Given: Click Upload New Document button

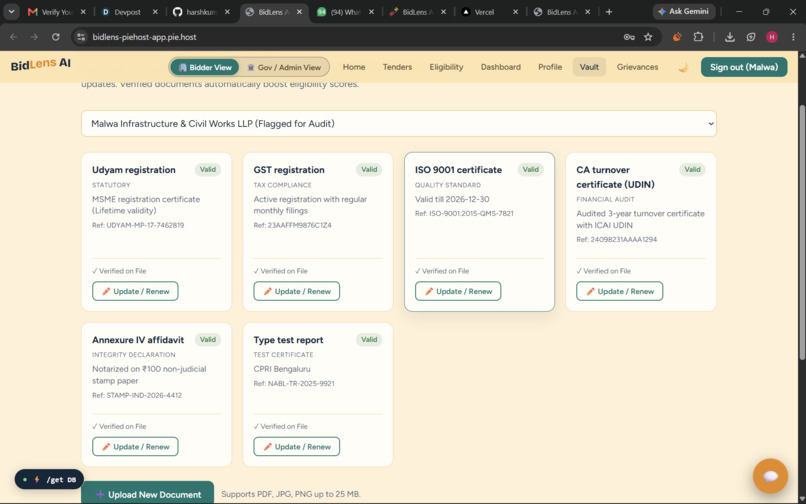Looking at the screenshot, I should (x=148, y=494).
